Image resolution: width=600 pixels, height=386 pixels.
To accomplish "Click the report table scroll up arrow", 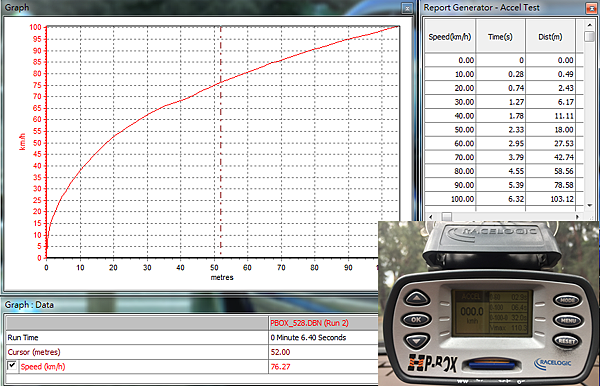I will coord(590,25).
